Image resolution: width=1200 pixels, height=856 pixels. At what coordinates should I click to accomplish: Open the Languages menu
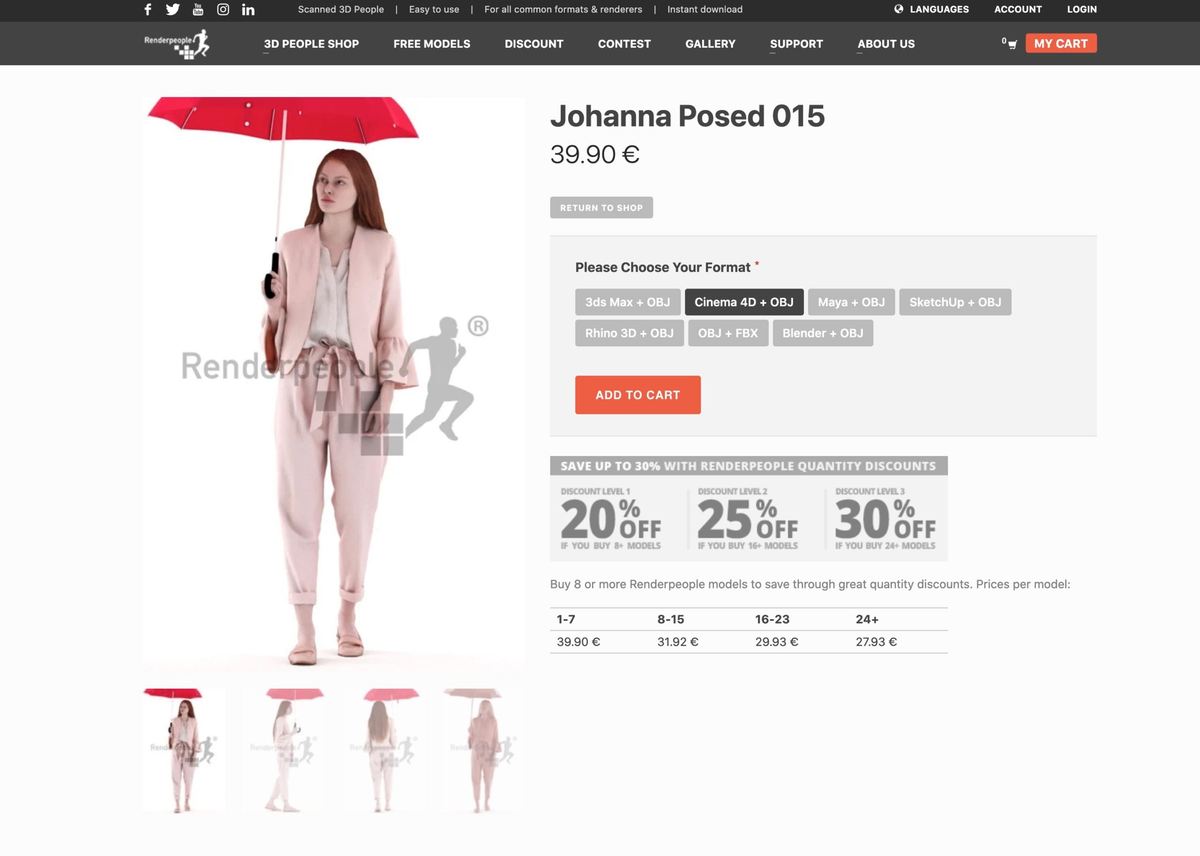(x=939, y=9)
